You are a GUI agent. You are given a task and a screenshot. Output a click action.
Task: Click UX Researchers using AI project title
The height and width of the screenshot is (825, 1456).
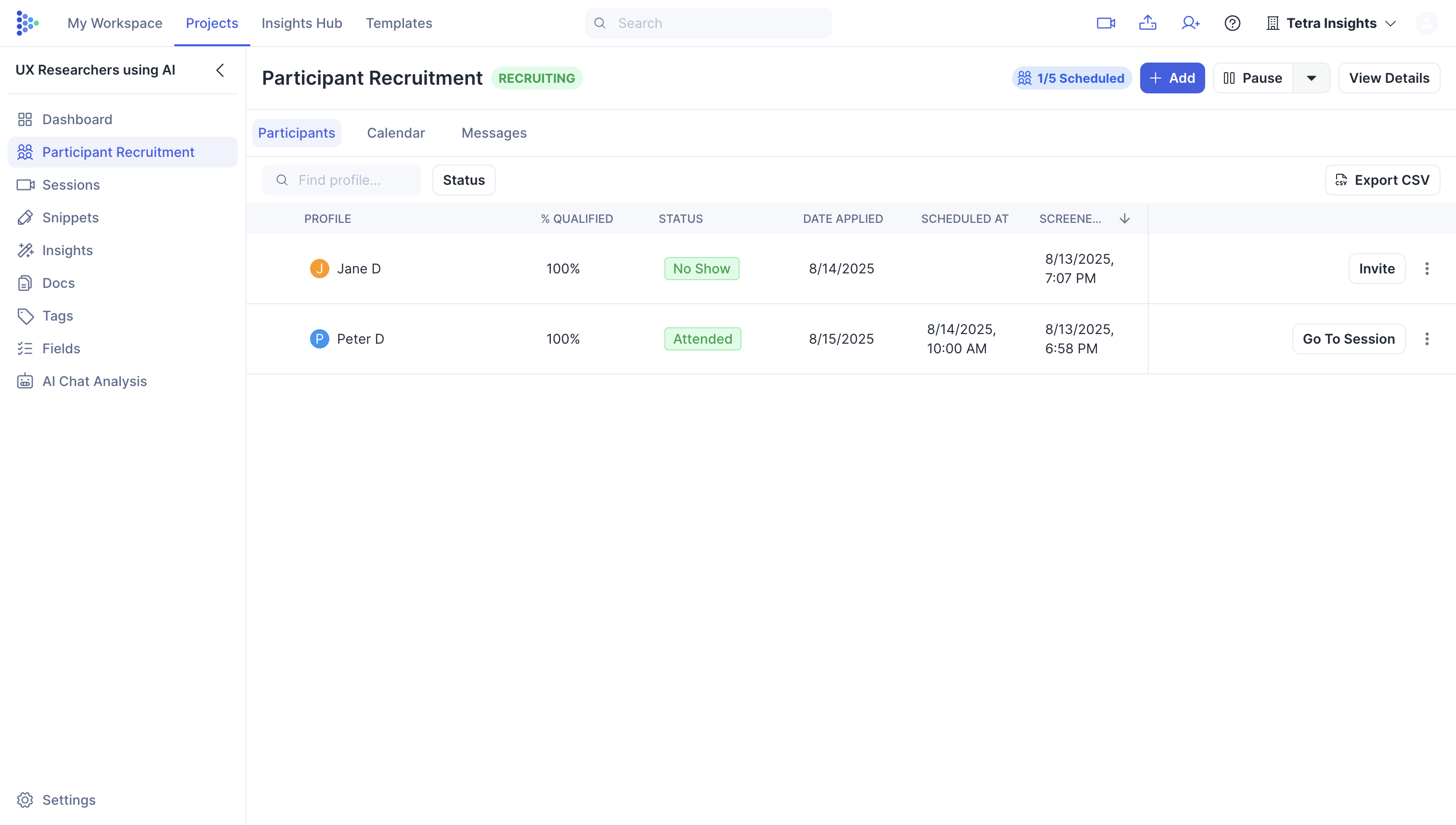coord(95,70)
